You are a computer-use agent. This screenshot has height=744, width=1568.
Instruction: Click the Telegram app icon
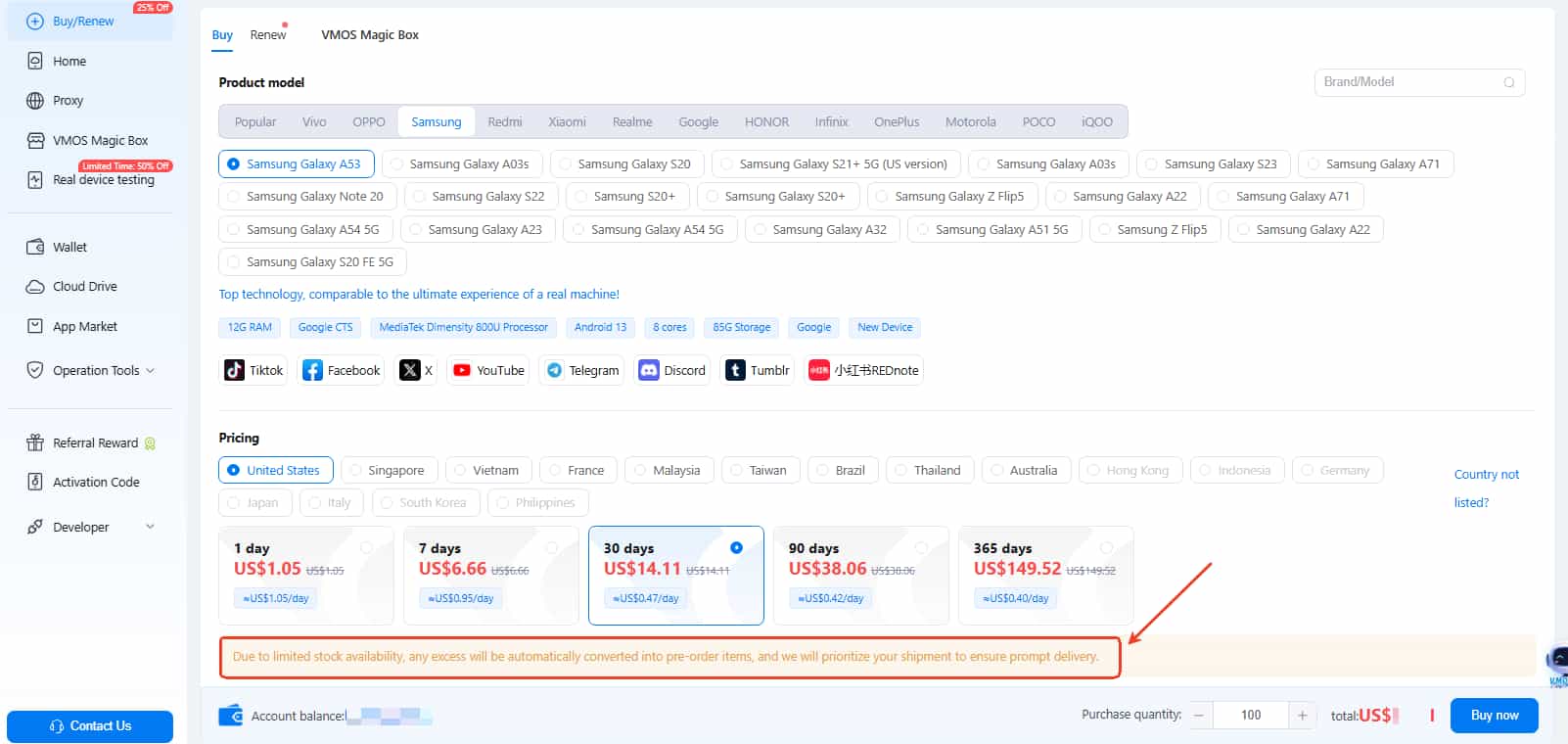[555, 370]
